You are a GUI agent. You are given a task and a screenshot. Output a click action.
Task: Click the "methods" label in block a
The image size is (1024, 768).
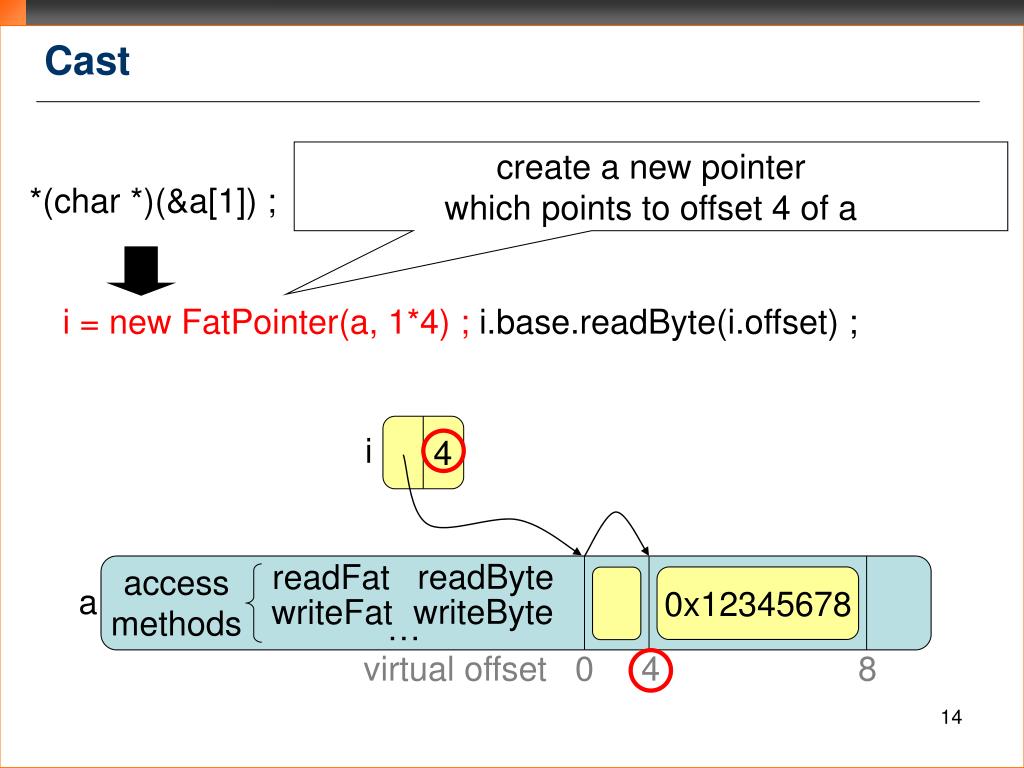176,624
